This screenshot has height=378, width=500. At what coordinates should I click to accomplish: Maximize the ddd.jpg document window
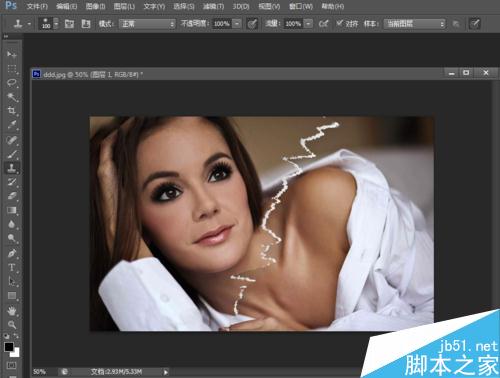pyautogui.click(x=466, y=73)
